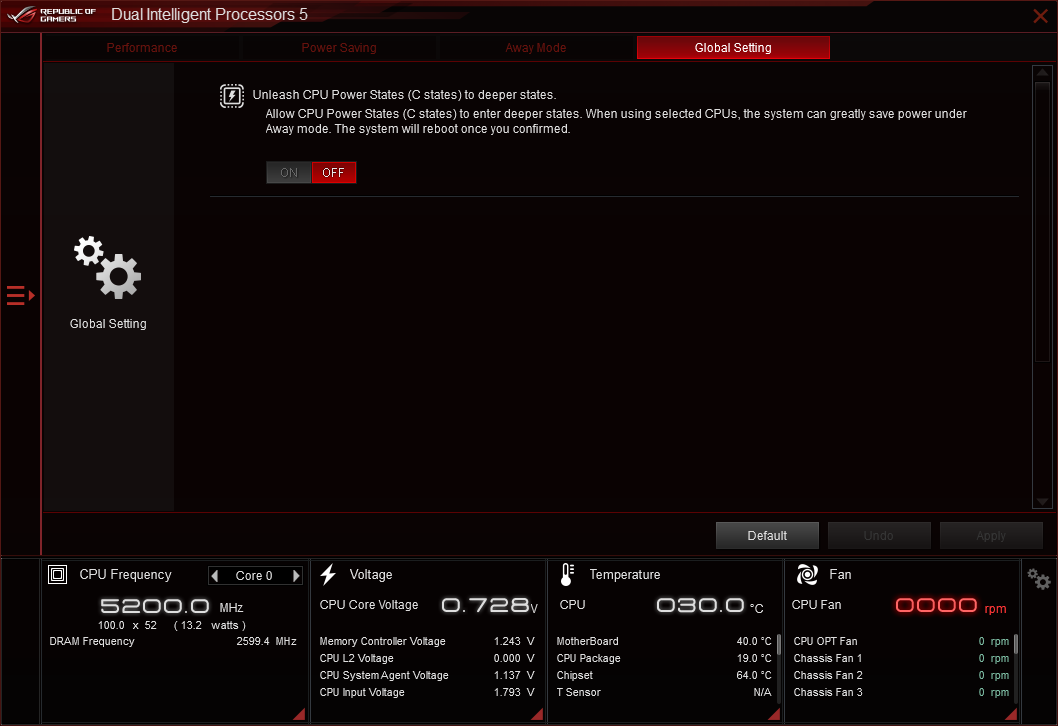
Task: Click the Apply button
Action: coord(991,536)
